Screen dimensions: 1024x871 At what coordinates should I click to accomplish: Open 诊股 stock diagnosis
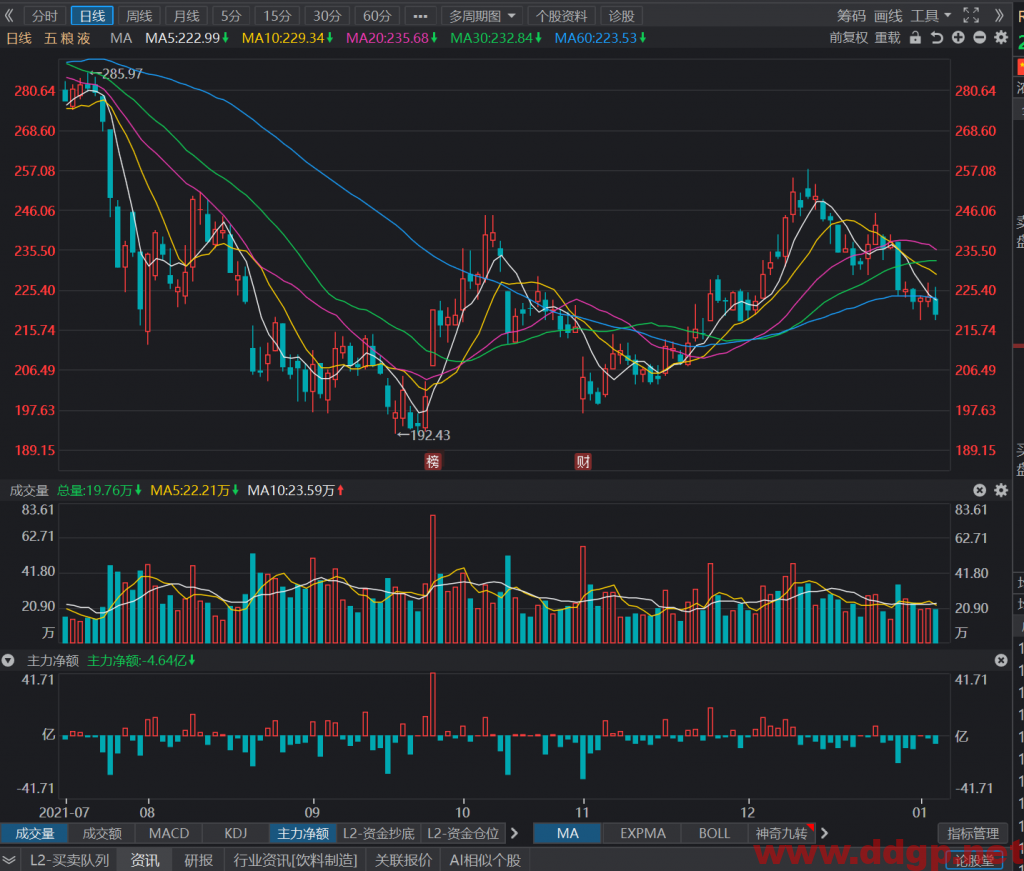(x=622, y=16)
